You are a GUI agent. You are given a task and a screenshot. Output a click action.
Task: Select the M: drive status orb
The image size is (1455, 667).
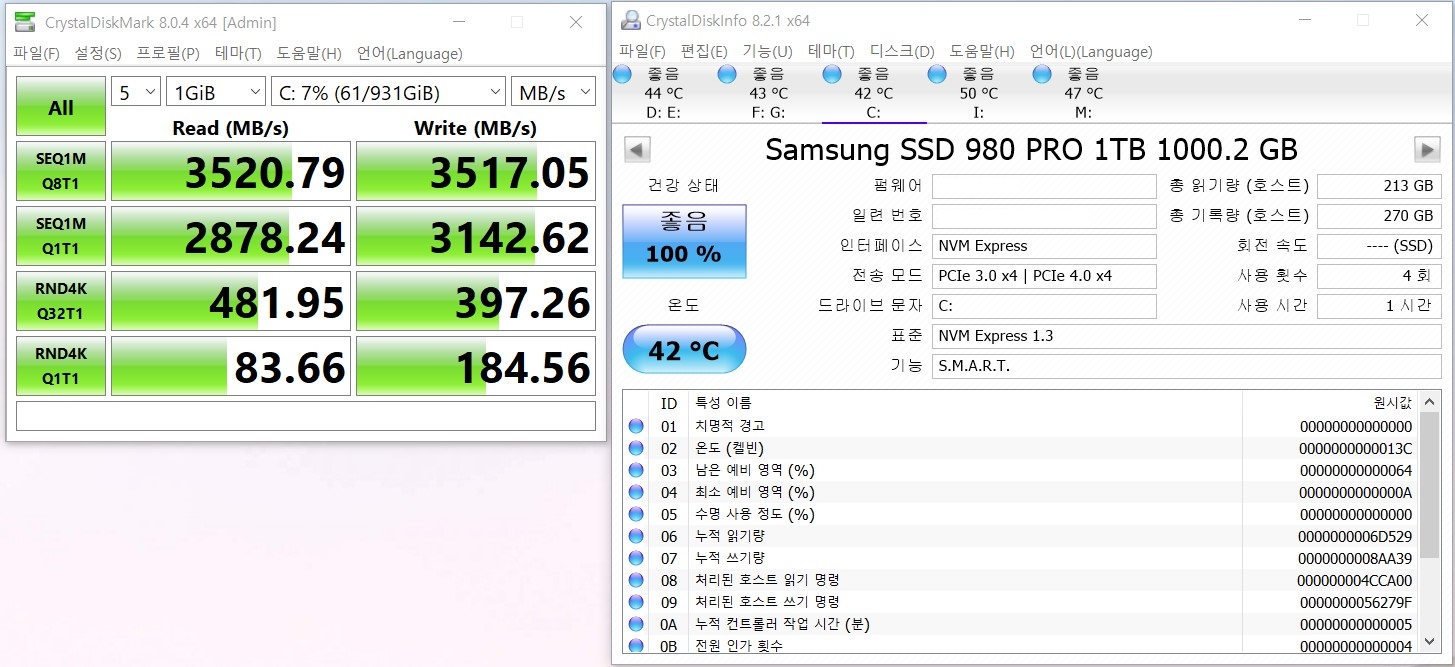[x=1042, y=74]
